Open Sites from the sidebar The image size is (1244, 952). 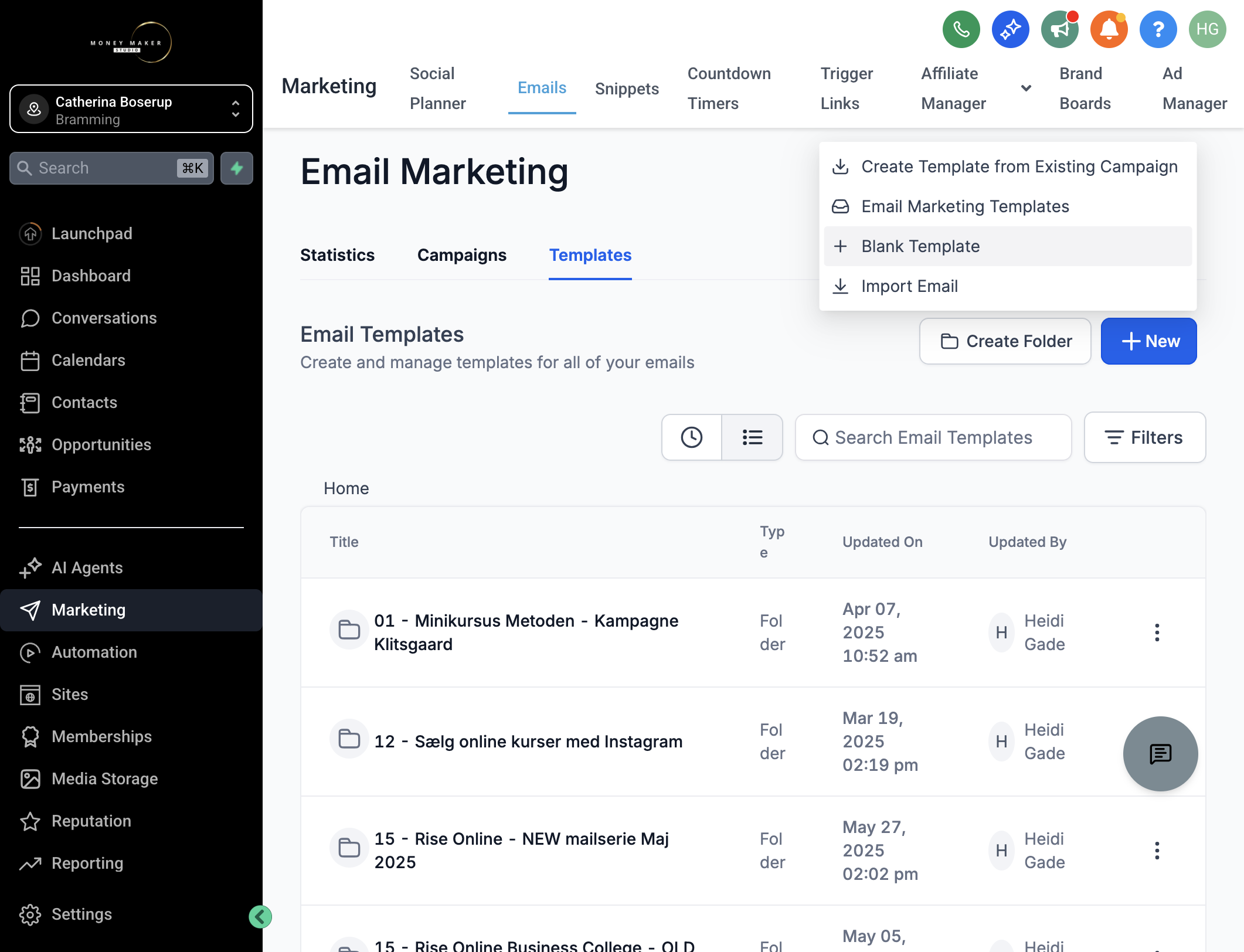click(x=131, y=694)
